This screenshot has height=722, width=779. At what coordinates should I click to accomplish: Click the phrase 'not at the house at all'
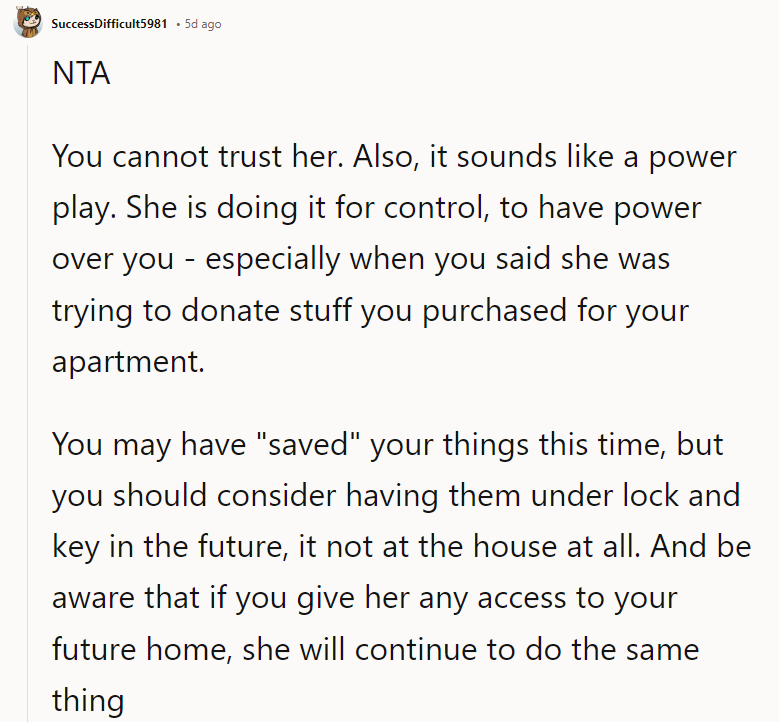click(481, 546)
